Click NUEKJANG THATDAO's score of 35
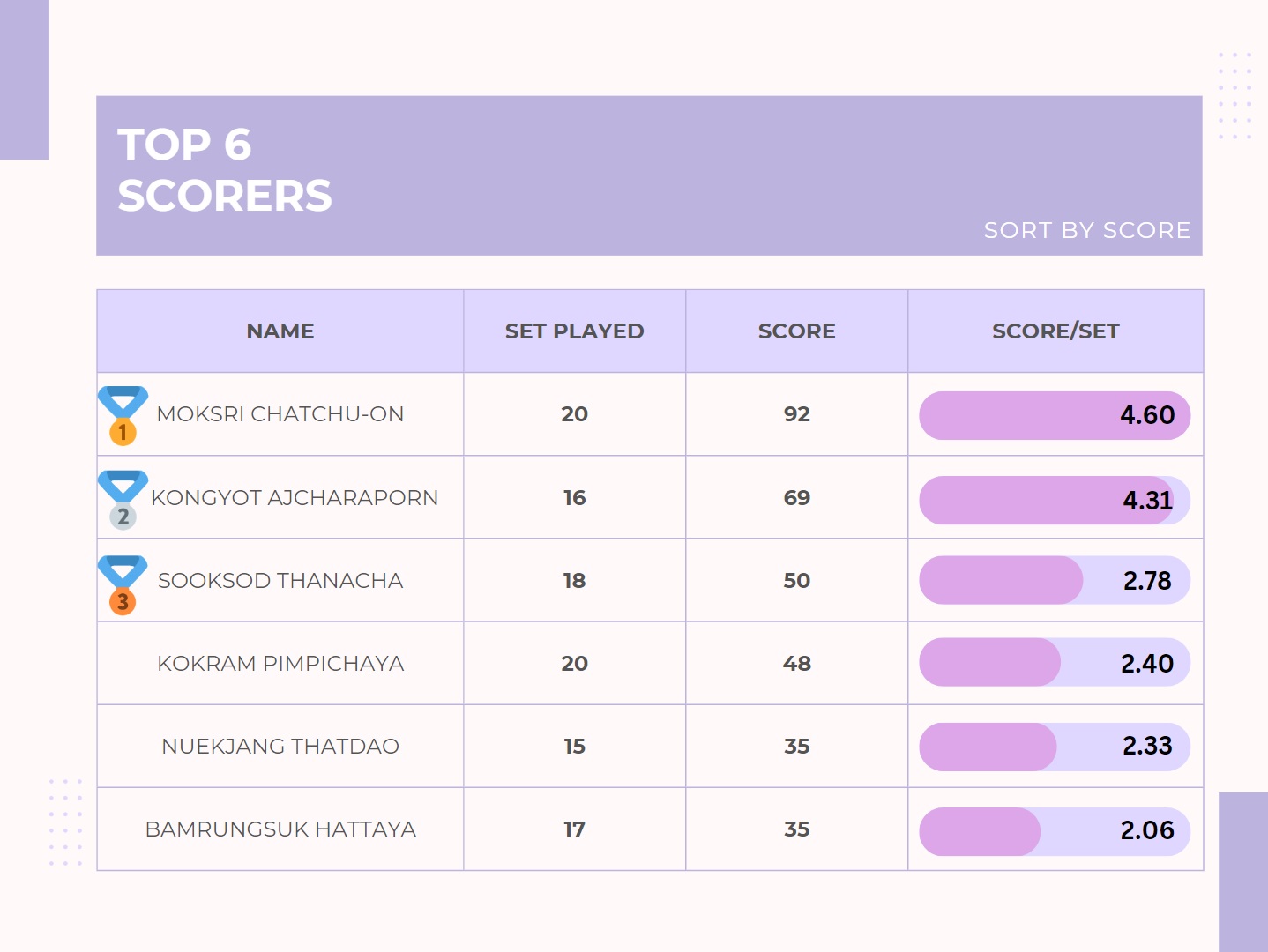This screenshot has height=952, width=1268. click(x=797, y=747)
